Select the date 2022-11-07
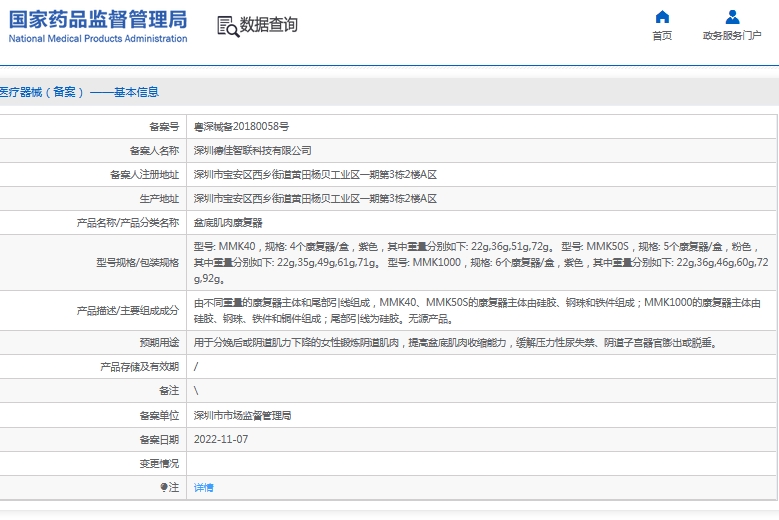The height and width of the screenshot is (520, 779). click(221, 440)
